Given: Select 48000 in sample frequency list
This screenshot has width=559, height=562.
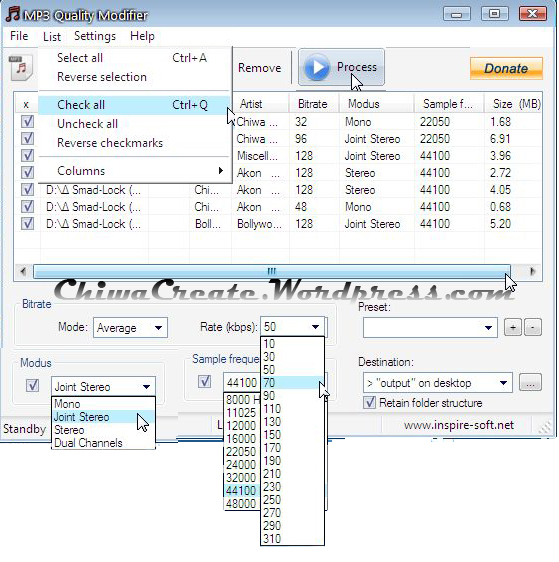Looking at the screenshot, I should [242, 504].
